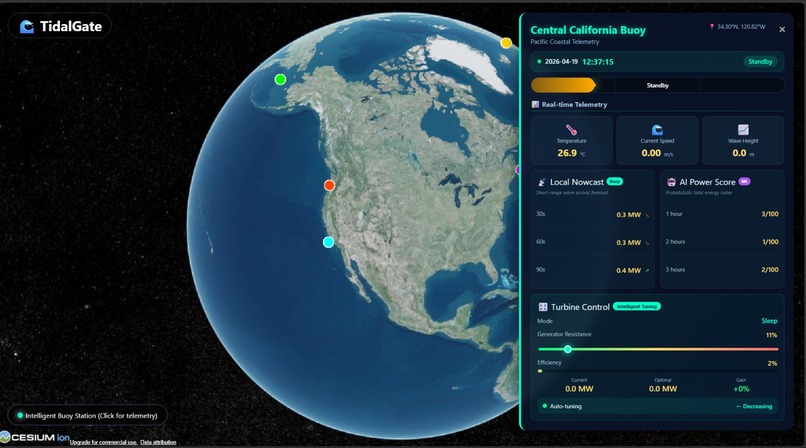806x448 pixels.
Task: Click the Intelligent Buoy Station legend pill
Action: [87, 416]
